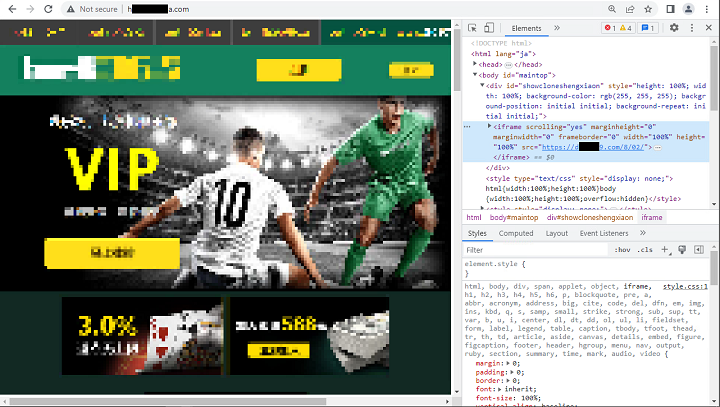
Task: Expand the head element node
Action: (x=475, y=64)
